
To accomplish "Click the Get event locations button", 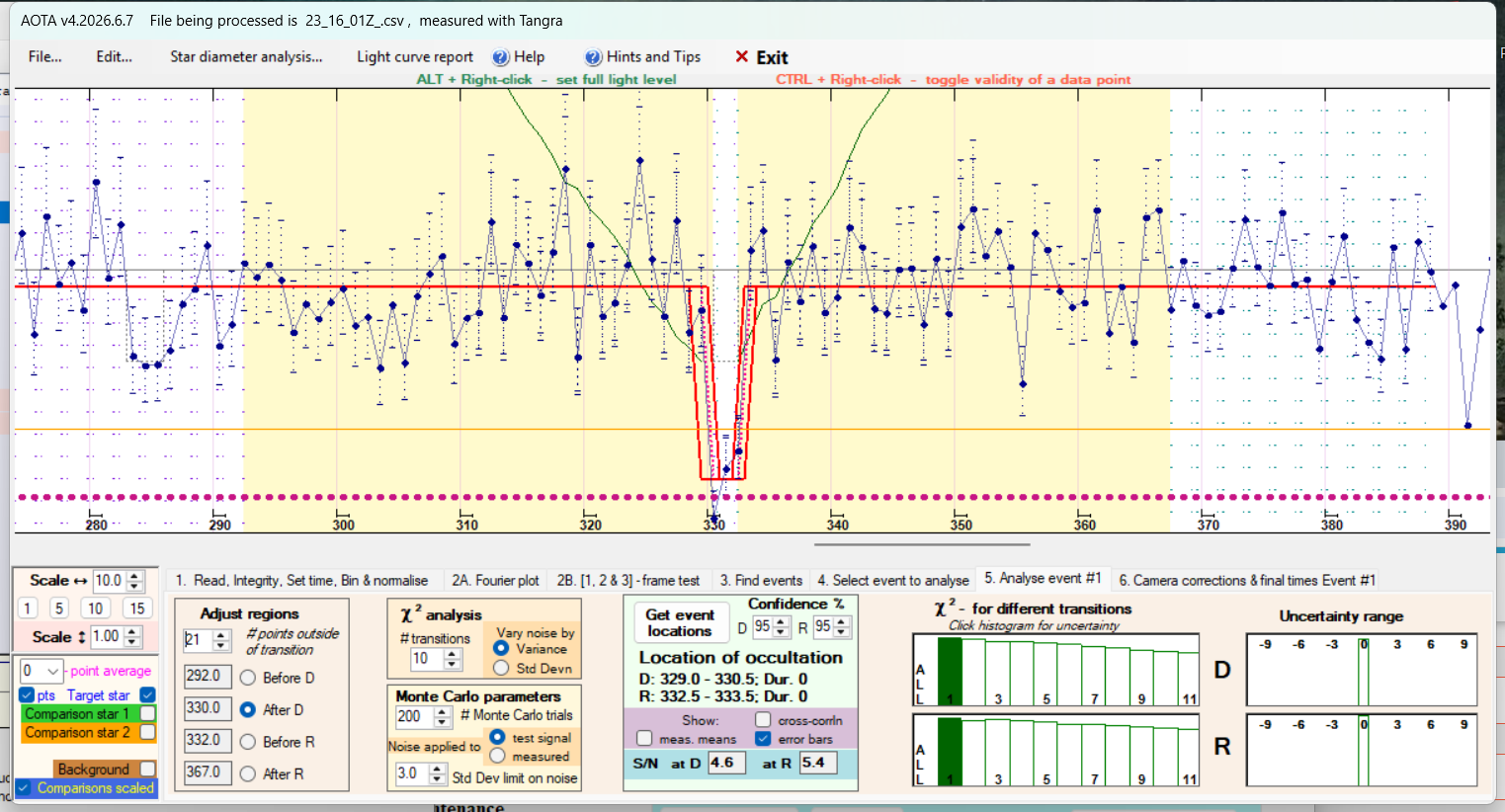I will coord(680,622).
